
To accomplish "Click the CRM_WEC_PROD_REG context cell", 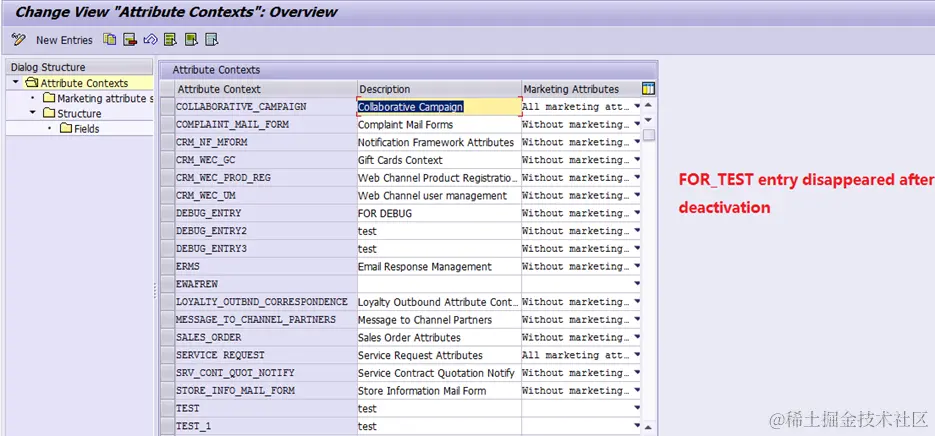I will [266, 178].
